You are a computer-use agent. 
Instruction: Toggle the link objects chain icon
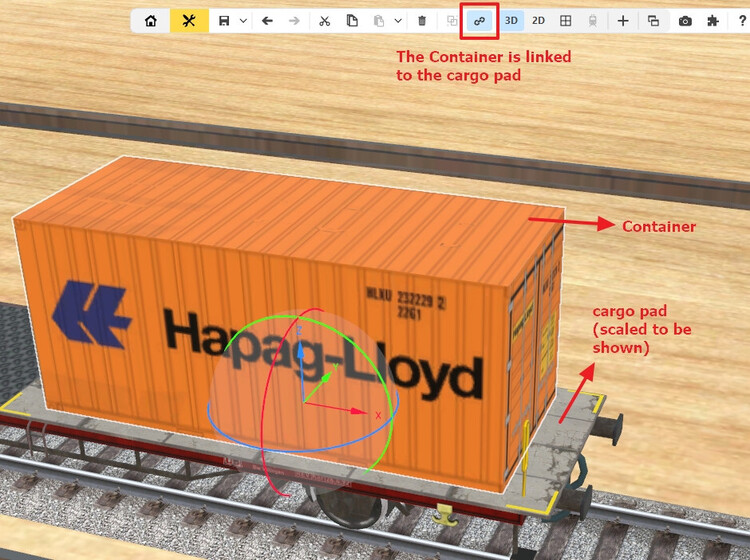[479, 21]
